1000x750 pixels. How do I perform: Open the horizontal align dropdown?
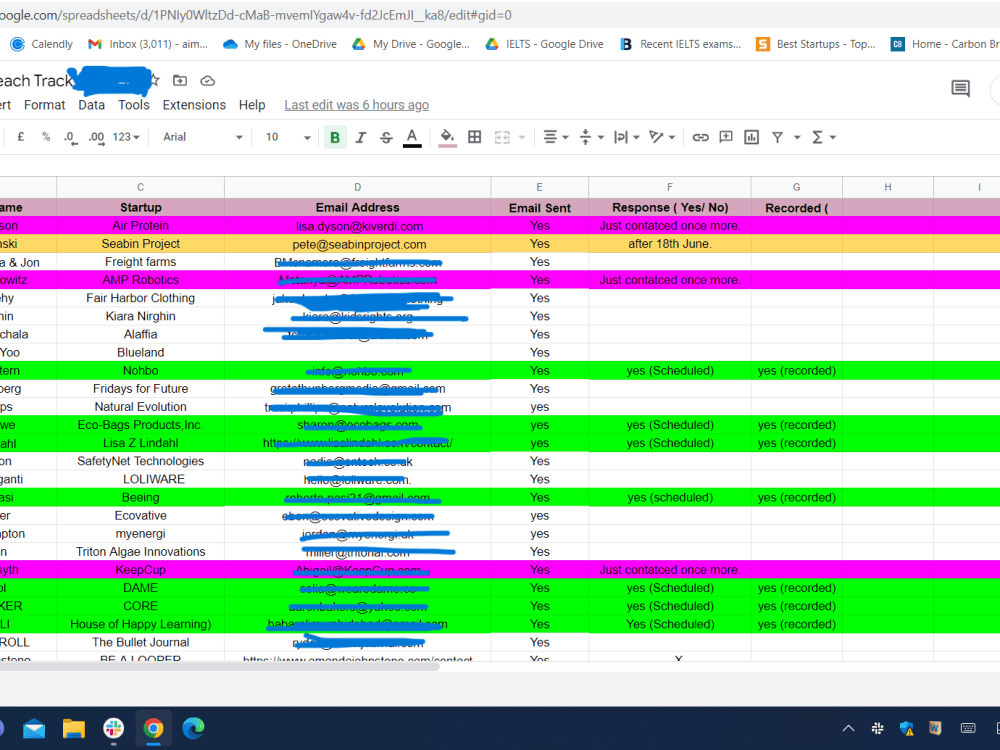555,137
